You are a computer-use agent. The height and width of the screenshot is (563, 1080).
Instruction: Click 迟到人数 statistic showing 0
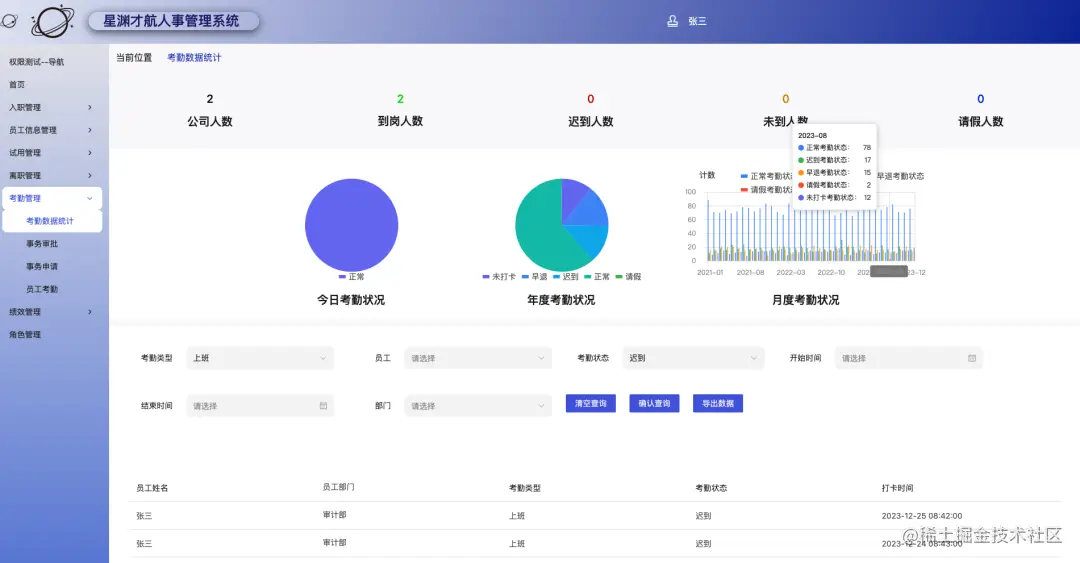click(590, 110)
